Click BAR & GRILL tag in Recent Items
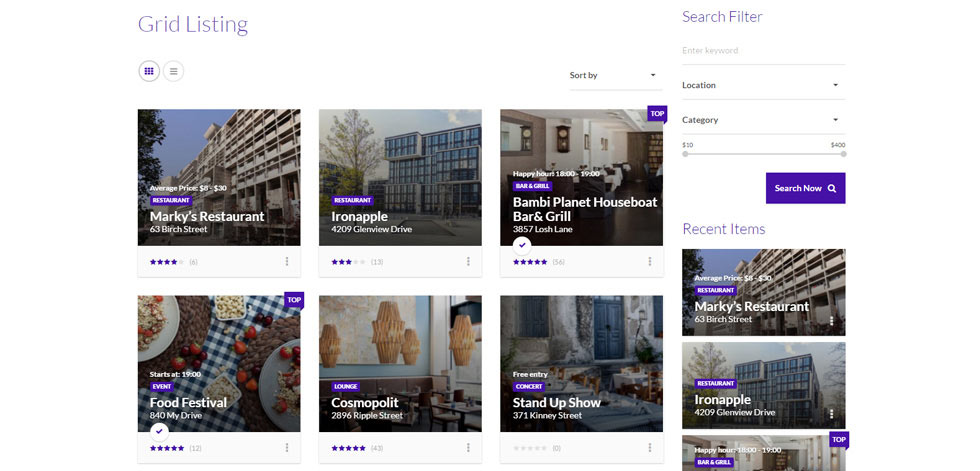Screen dimensions: 980x471 (714, 463)
